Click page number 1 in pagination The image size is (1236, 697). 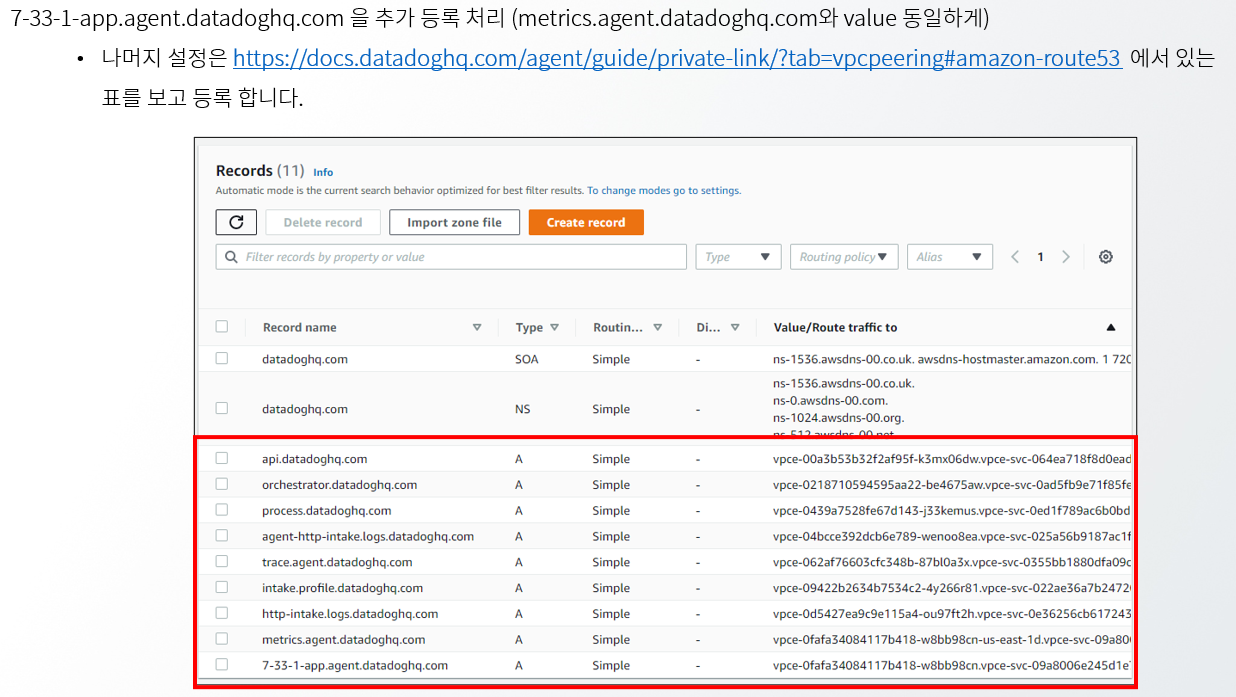click(1040, 257)
